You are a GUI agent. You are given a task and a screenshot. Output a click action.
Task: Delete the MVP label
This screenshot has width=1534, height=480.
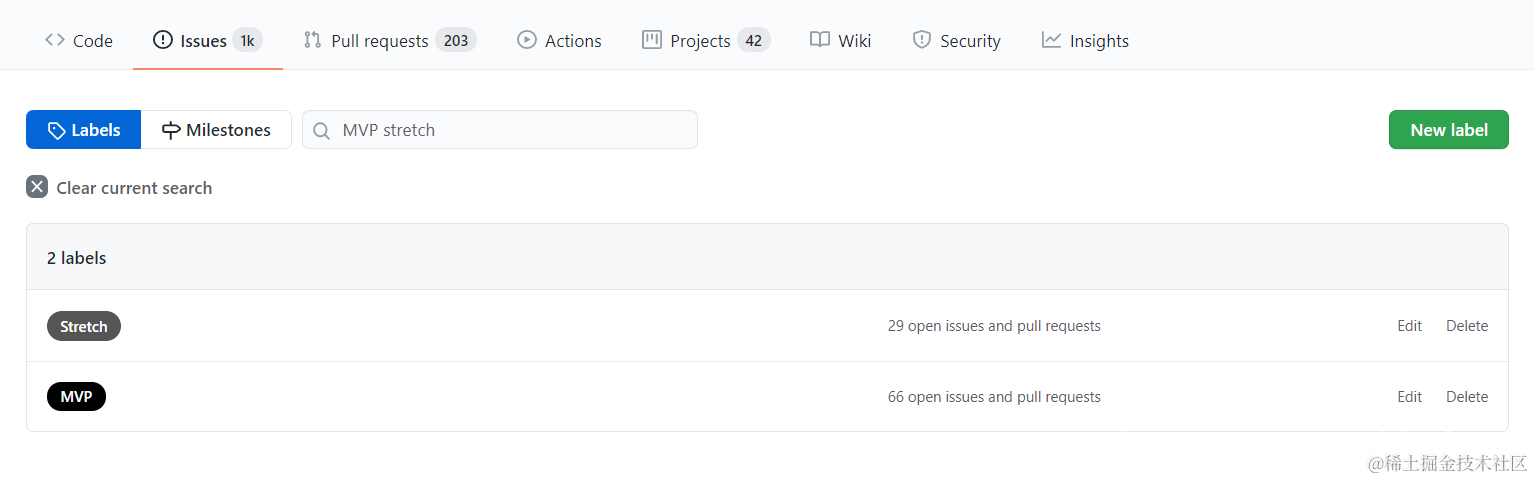[1467, 397]
